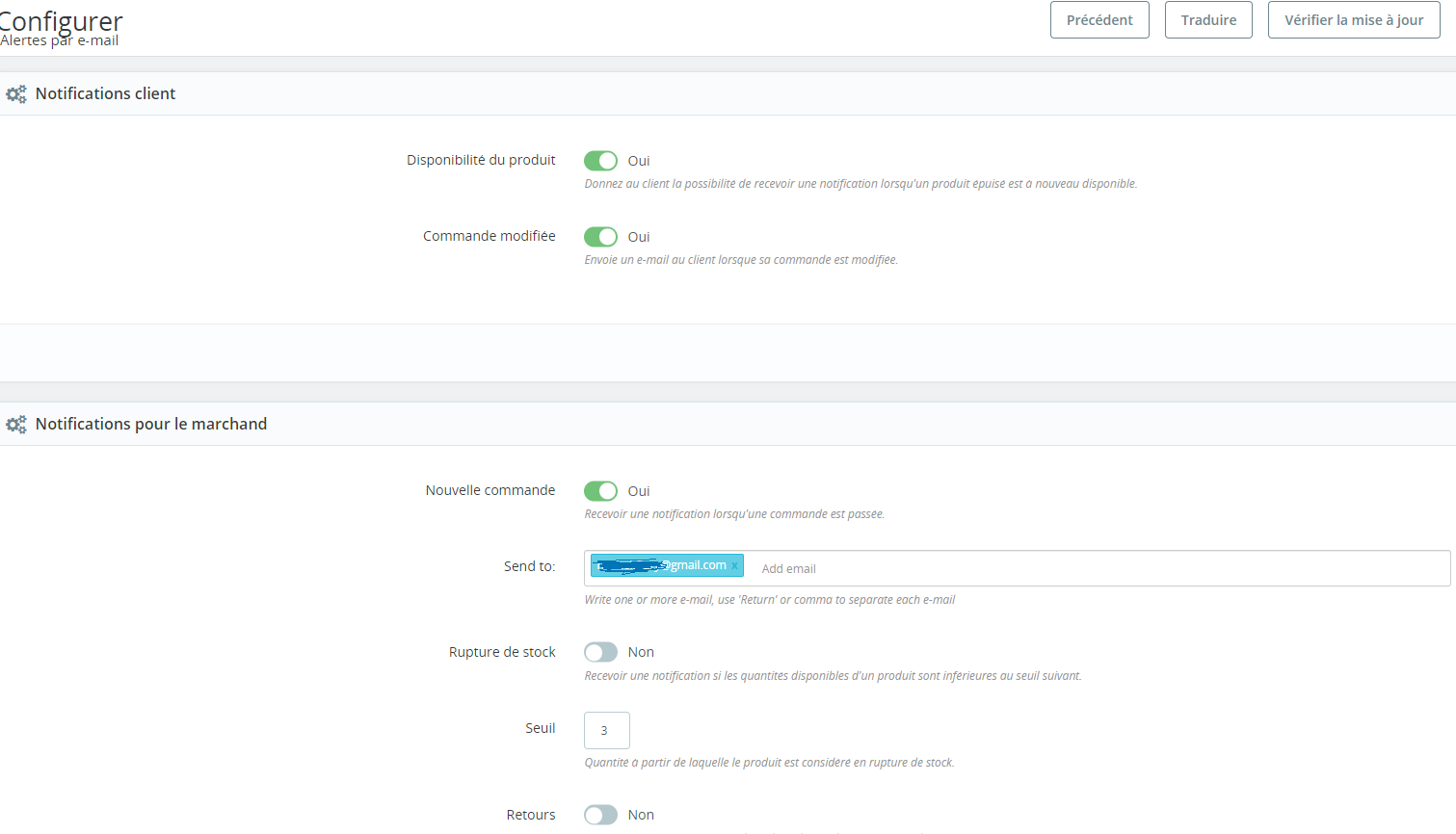Click the cogs icon on Notifications pour le marchand

(x=15, y=424)
